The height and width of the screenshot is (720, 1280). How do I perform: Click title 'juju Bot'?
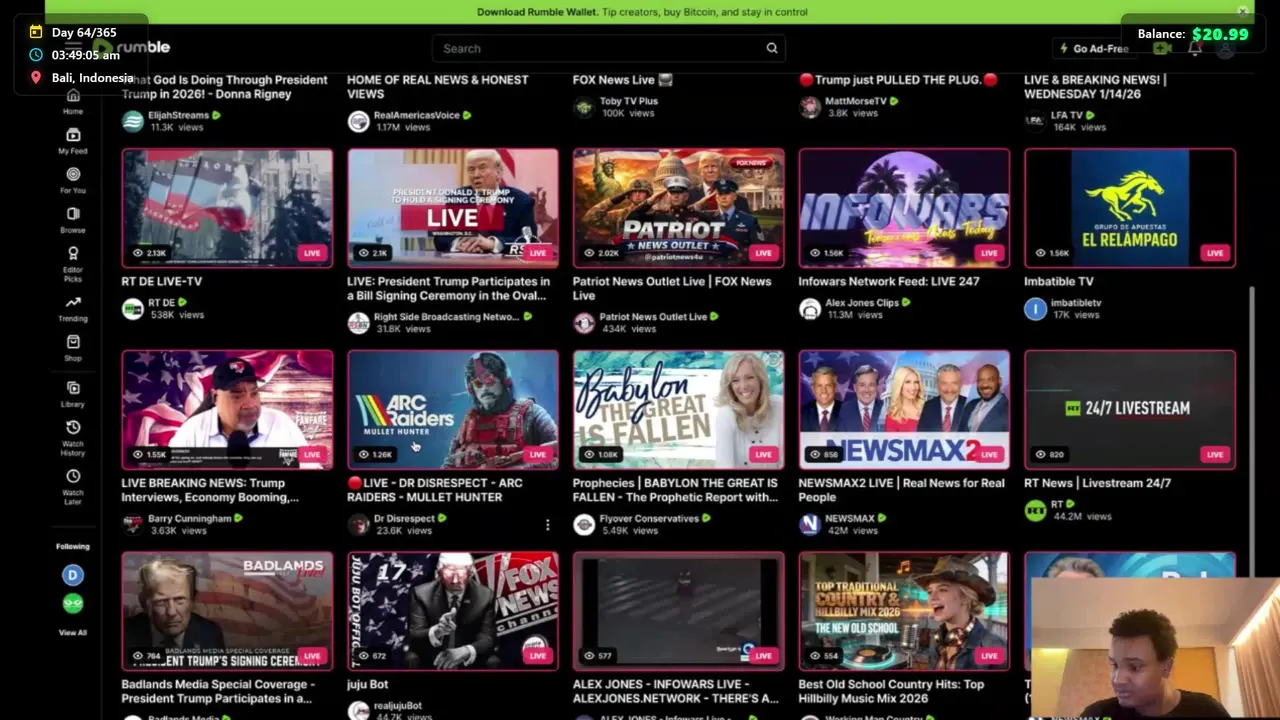coord(367,685)
